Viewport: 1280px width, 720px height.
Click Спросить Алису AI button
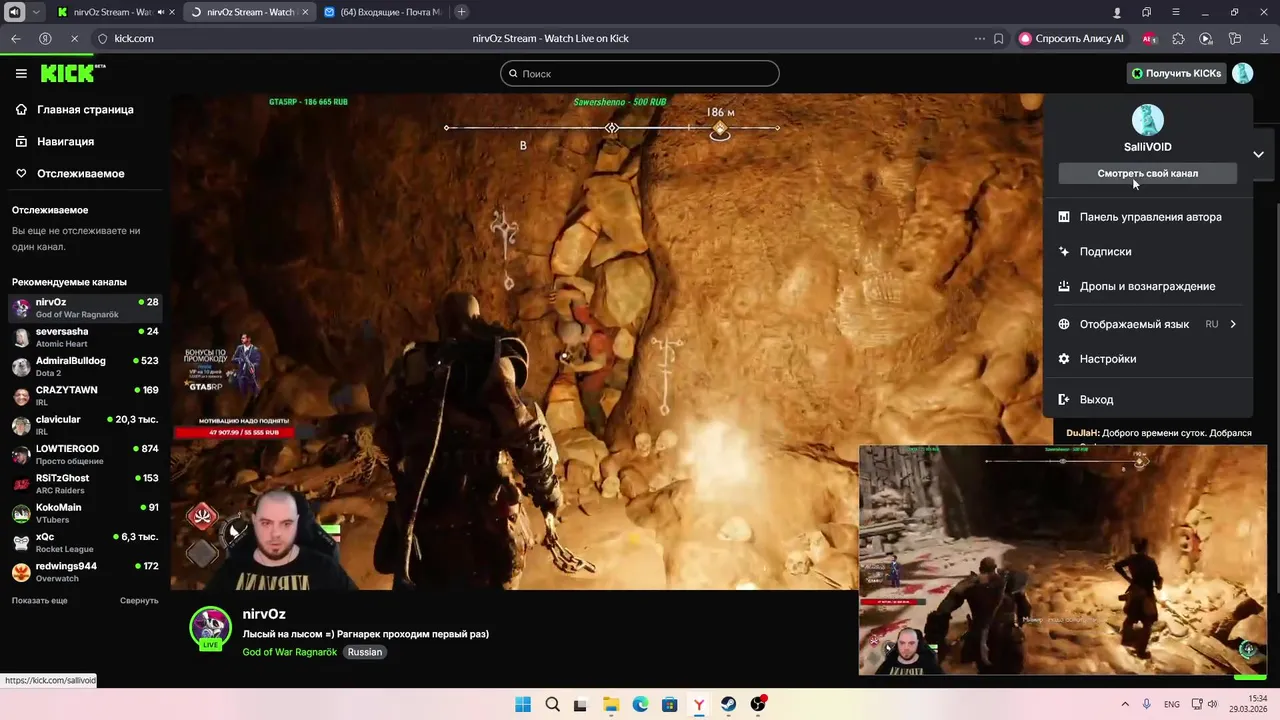tap(1072, 38)
